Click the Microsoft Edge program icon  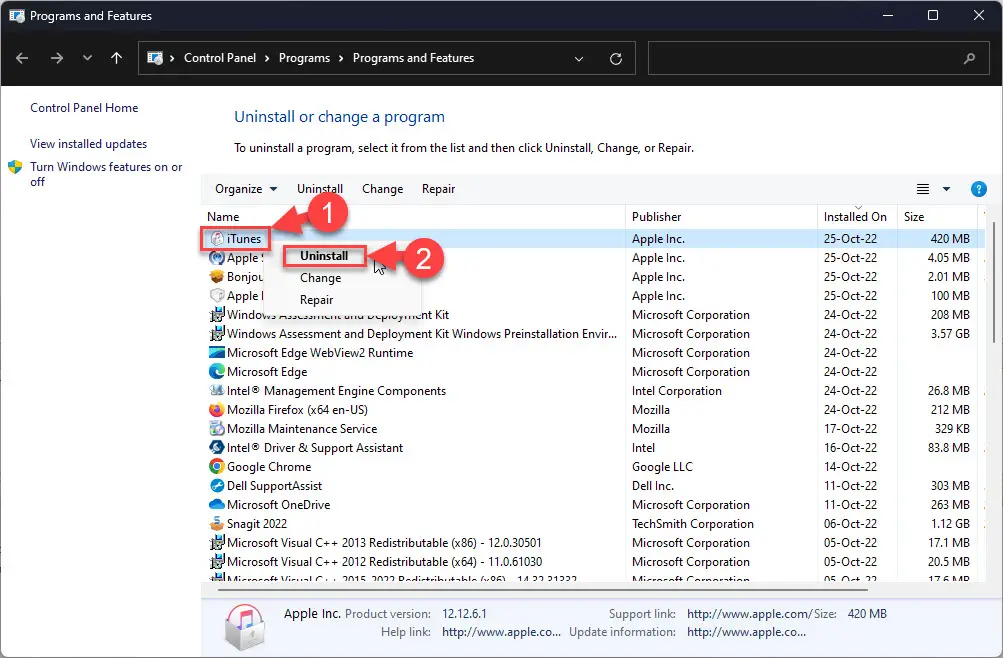click(x=216, y=372)
